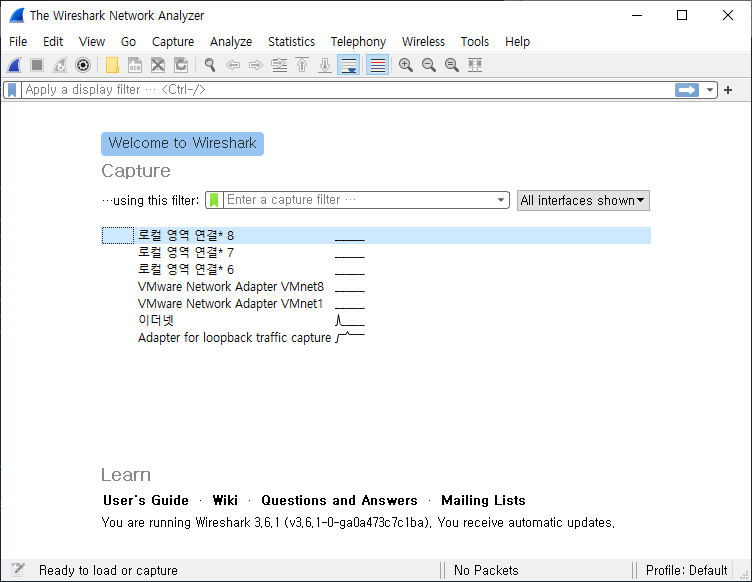The width and height of the screenshot is (752, 582).
Task: Toggle packet list colorize rules
Action: pyautogui.click(x=377, y=65)
